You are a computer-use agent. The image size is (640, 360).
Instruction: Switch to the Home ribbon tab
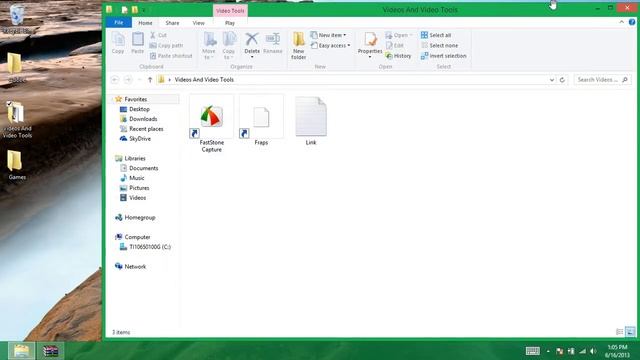coord(145,23)
